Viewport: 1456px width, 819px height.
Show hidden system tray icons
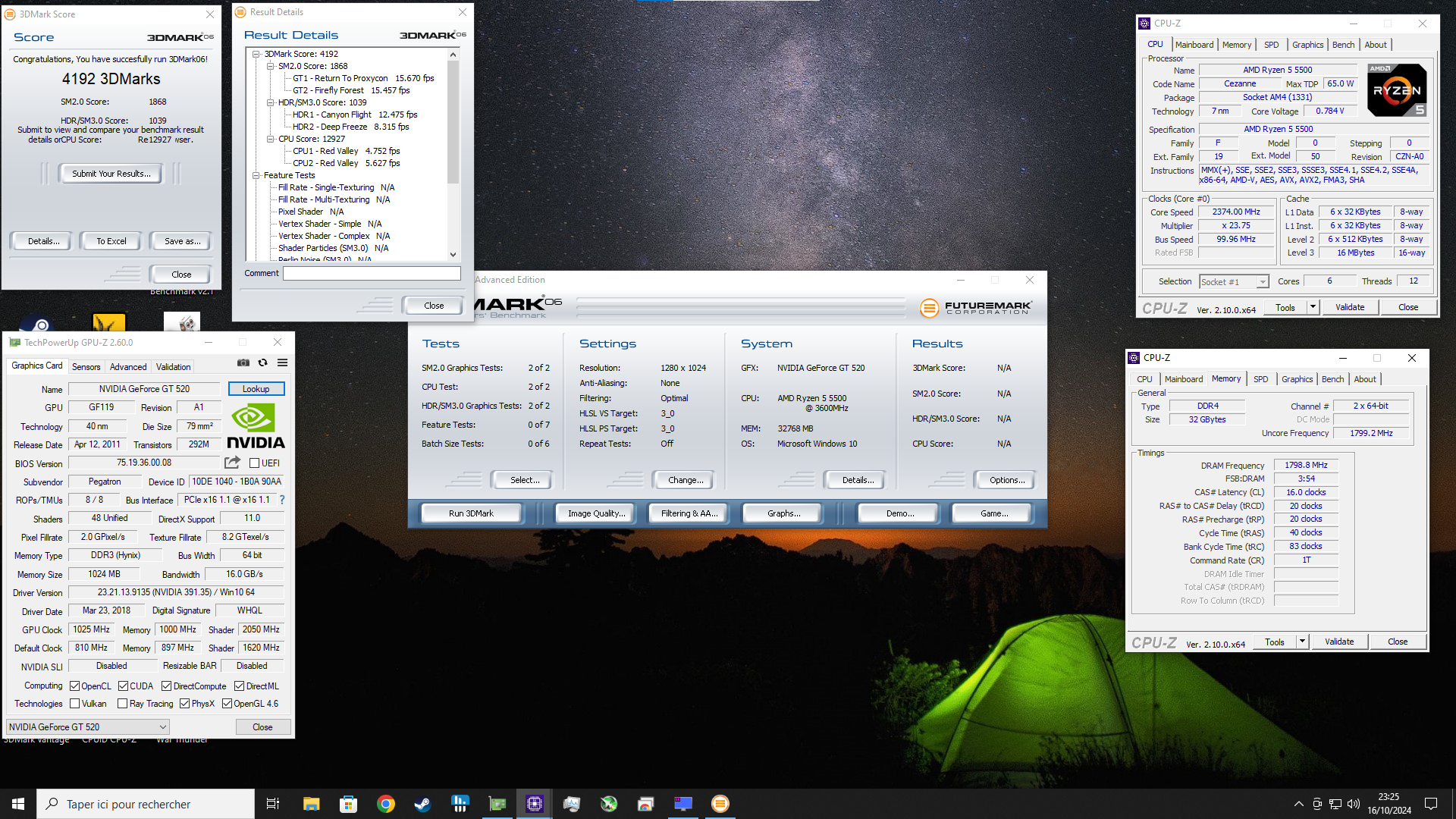coord(1298,804)
